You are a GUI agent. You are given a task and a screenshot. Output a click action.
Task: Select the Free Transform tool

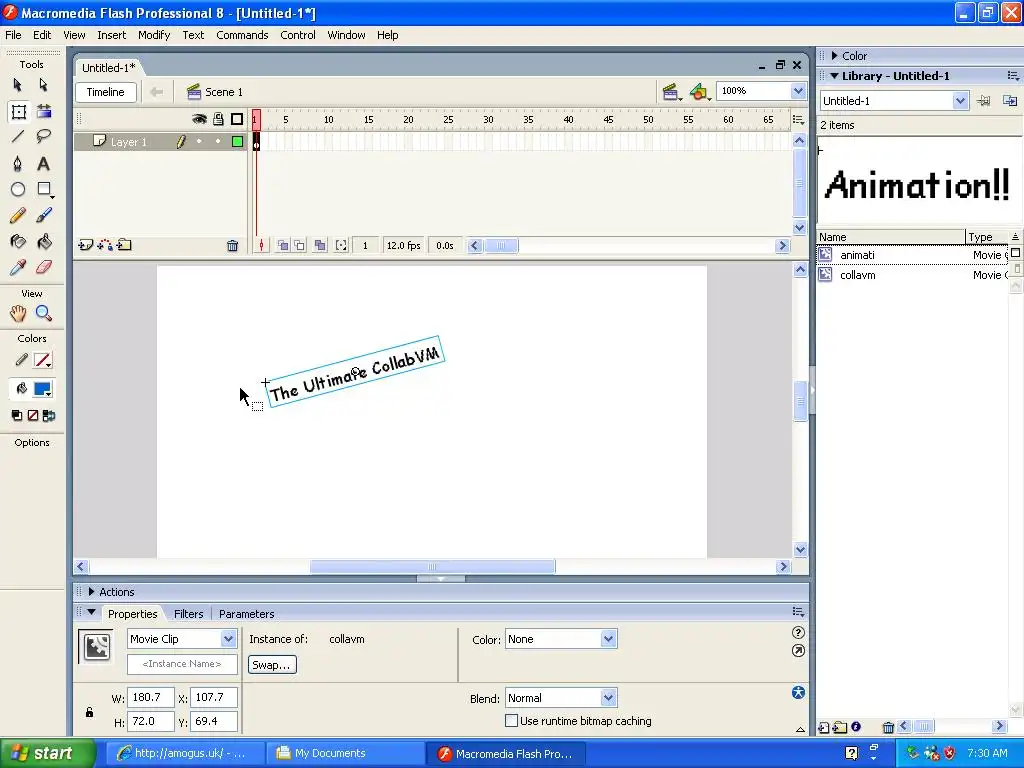(18, 112)
